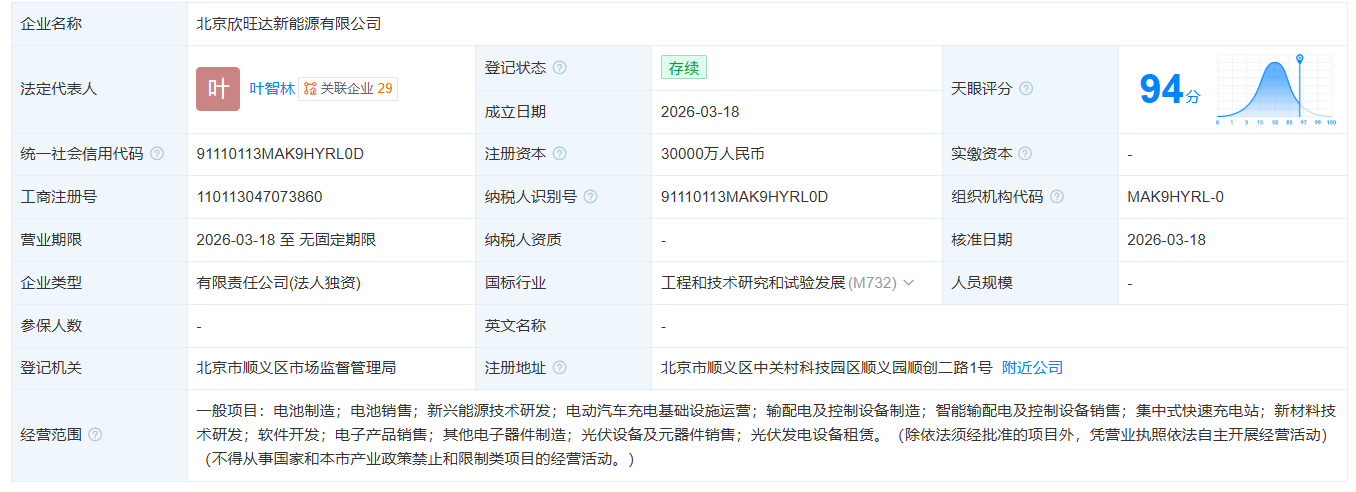Click the question mark next to 注册地址
The height and width of the screenshot is (492, 1356).
click(559, 368)
